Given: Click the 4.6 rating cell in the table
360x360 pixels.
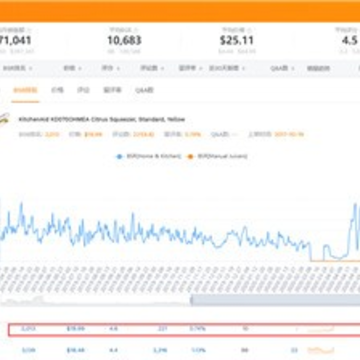Looking at the screenshot, I should pos(113,329).
